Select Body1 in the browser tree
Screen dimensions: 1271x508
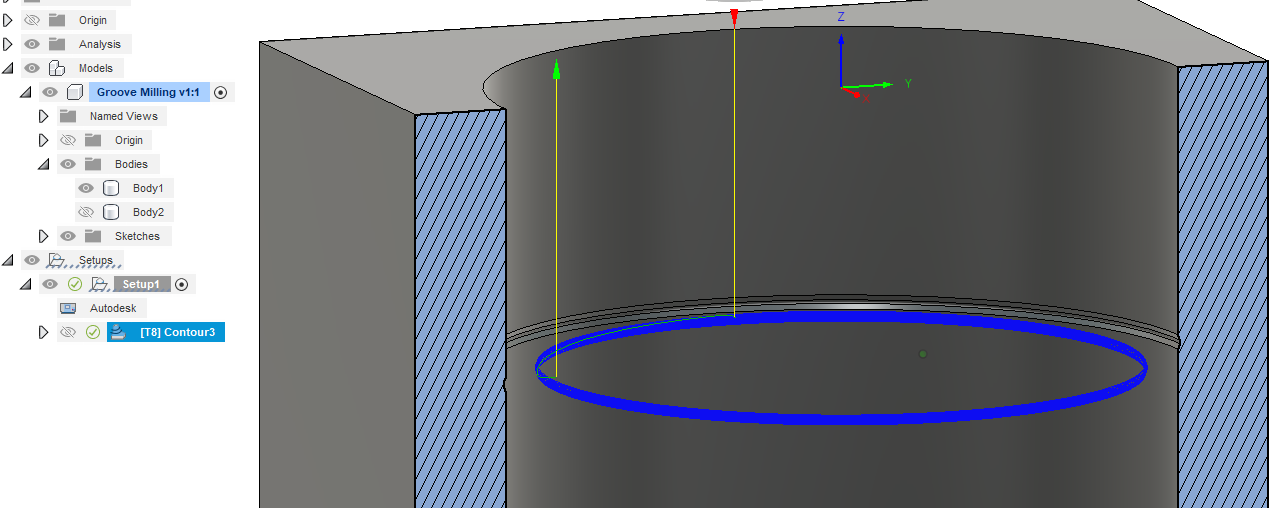click(148, 188)
